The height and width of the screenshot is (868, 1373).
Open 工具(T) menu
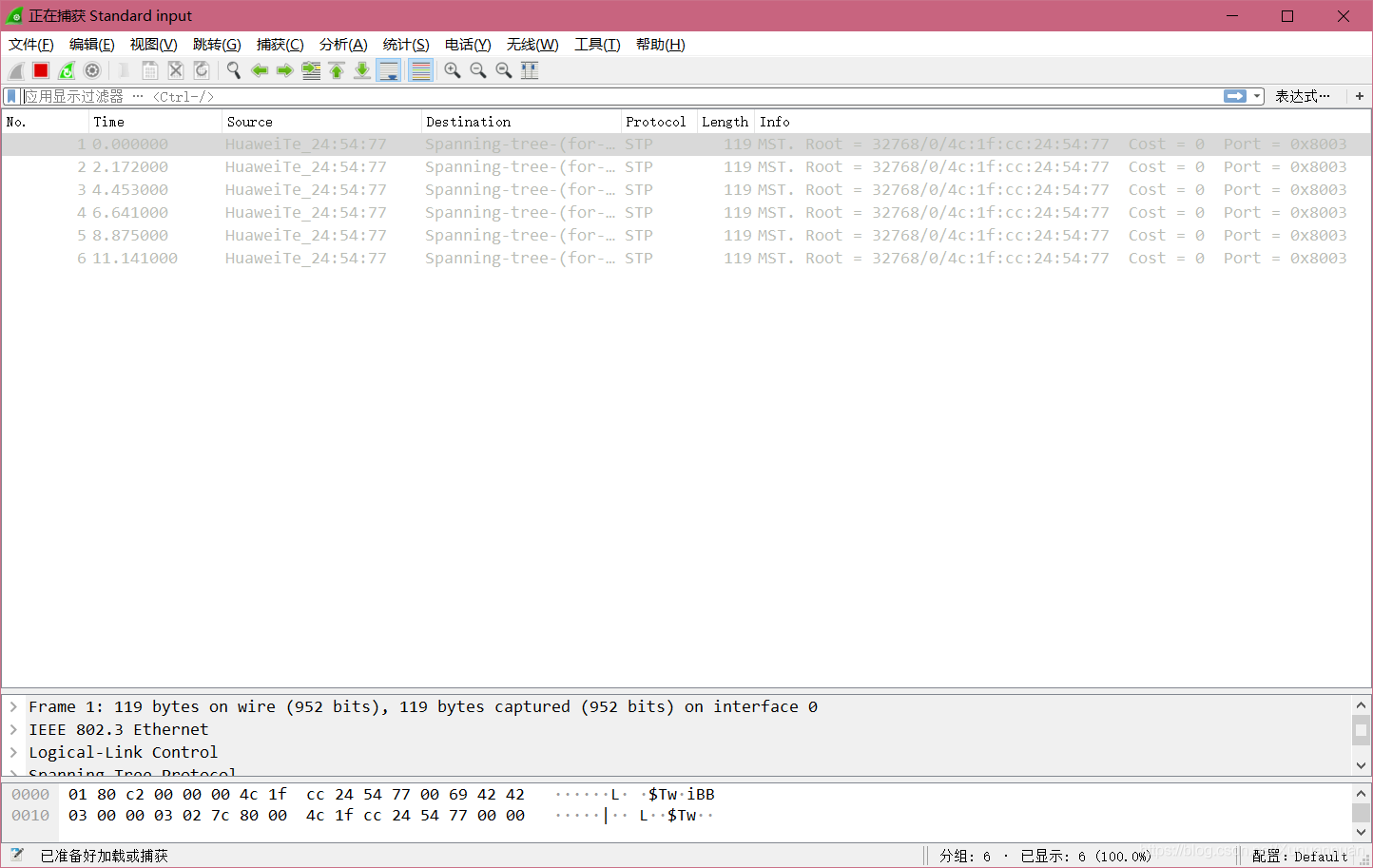click(597, 45)
